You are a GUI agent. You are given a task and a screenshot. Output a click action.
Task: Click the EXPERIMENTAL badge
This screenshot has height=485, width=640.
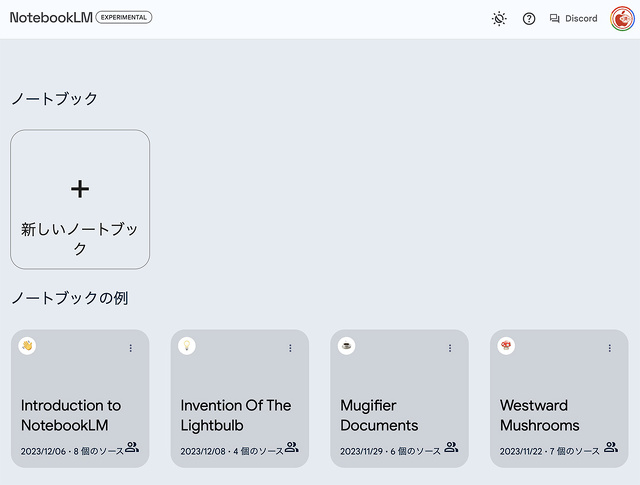coord(124,18)
